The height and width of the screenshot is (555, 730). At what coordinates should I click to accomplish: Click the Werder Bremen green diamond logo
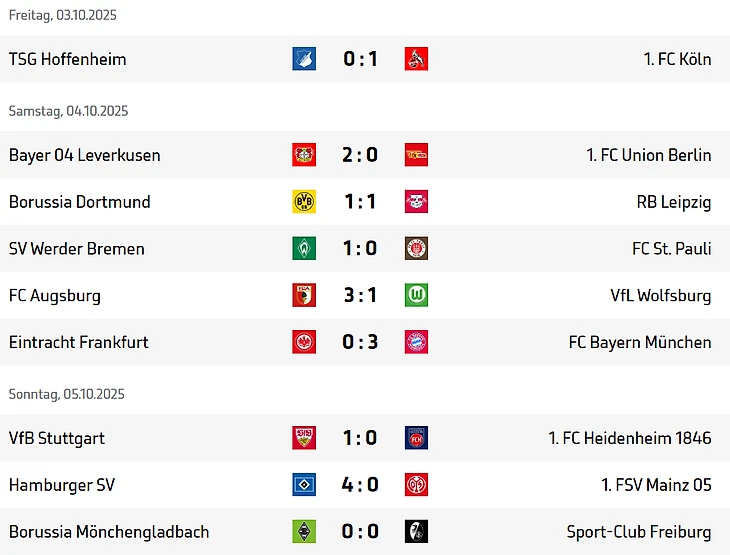pos(304,249)
